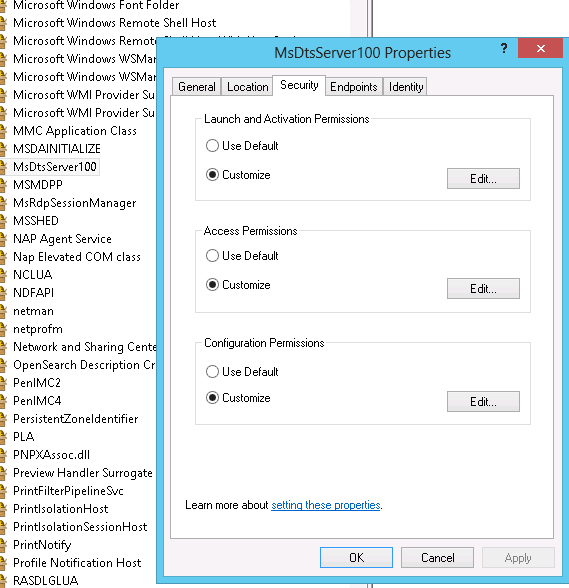This screenshot has width=569, height=588.
Task: Switch to the General tab
Action: [197, 87]
